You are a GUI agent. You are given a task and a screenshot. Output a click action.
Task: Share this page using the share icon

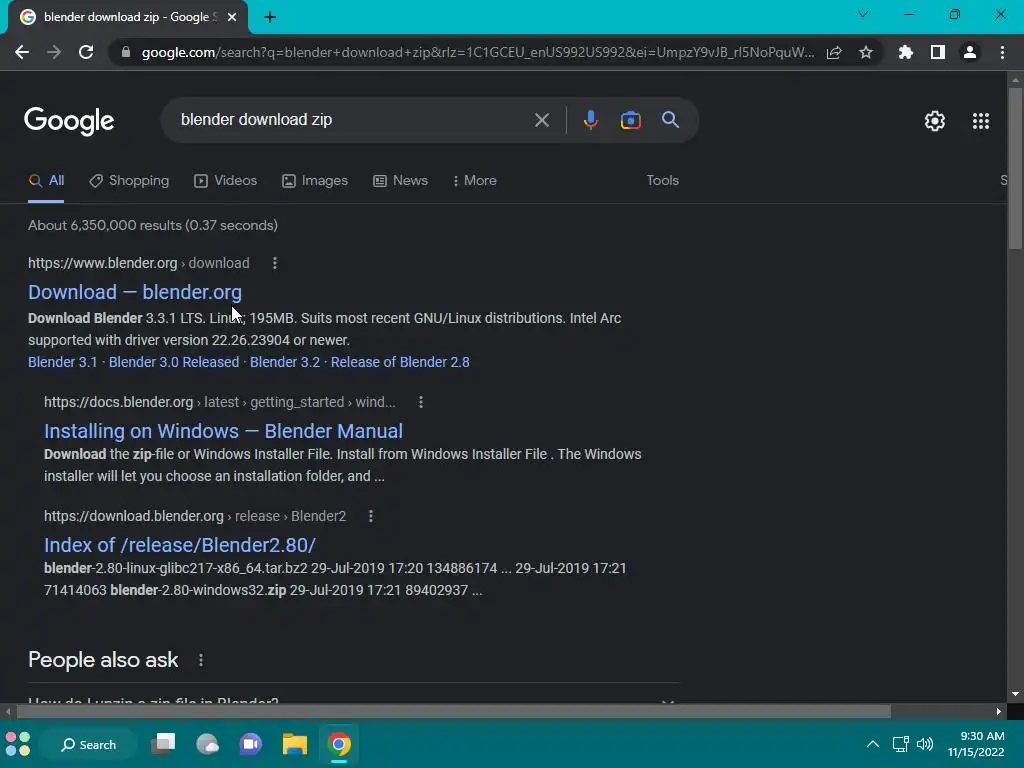click(x=834, y=52)
